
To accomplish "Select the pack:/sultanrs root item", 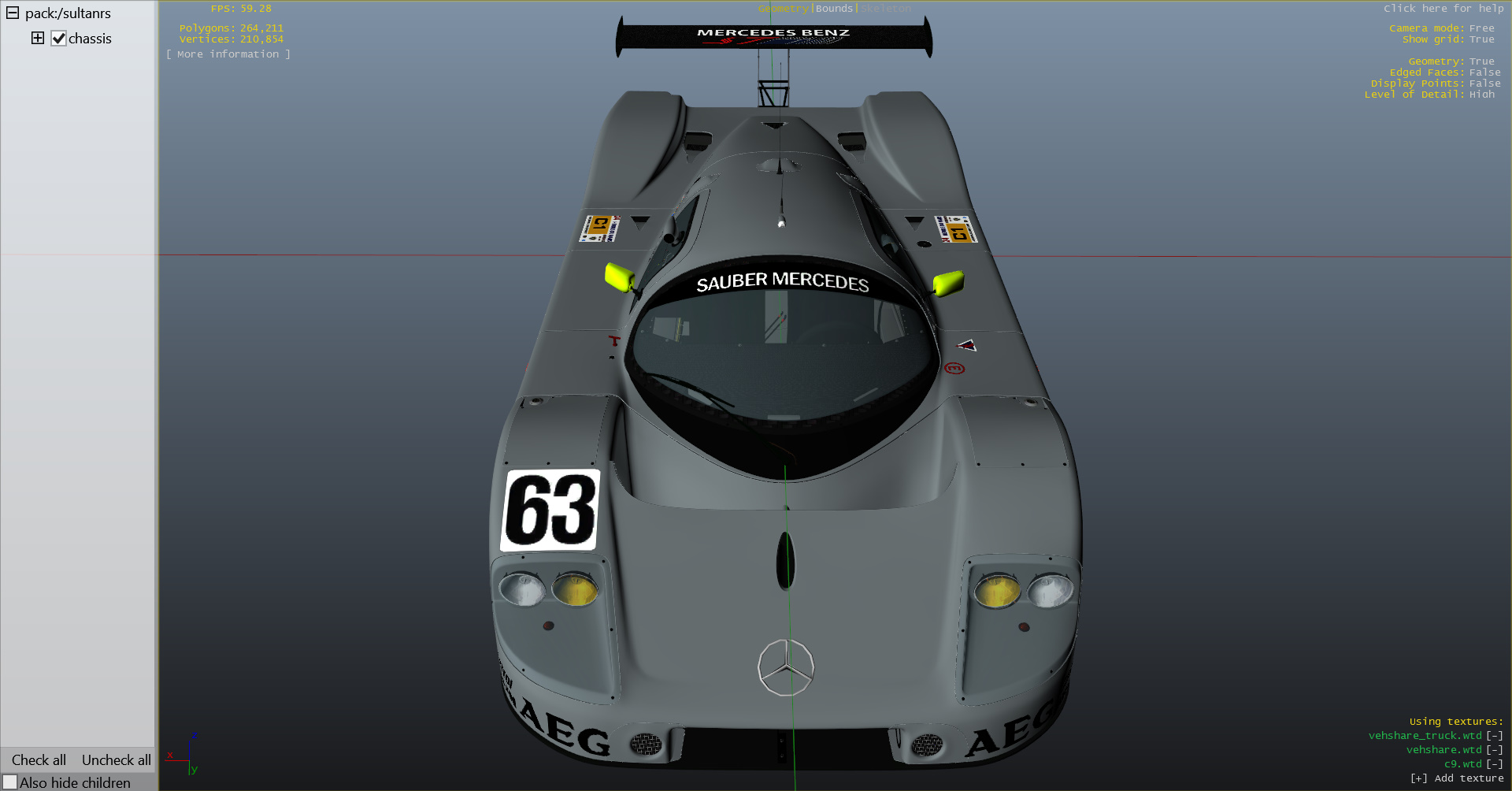I will 68,13.
